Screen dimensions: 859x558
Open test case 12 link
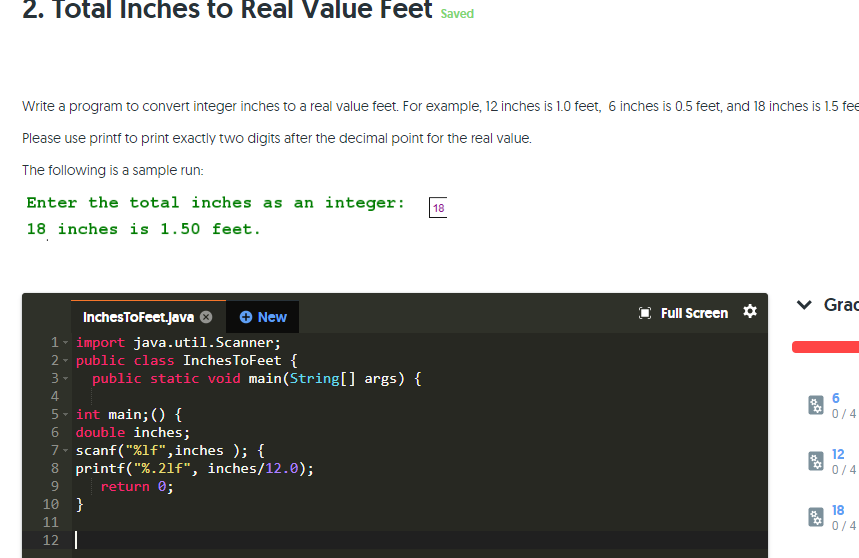[838, 454]
